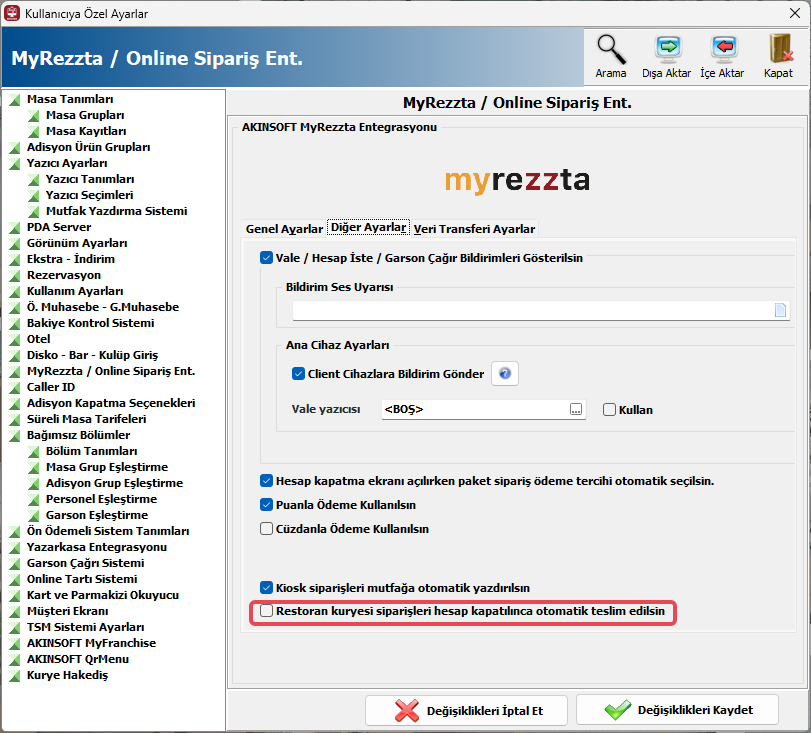
Task: Select Bakiye Kontrol Sistemi
Action: pyautogui.click(x=91, y=324)
